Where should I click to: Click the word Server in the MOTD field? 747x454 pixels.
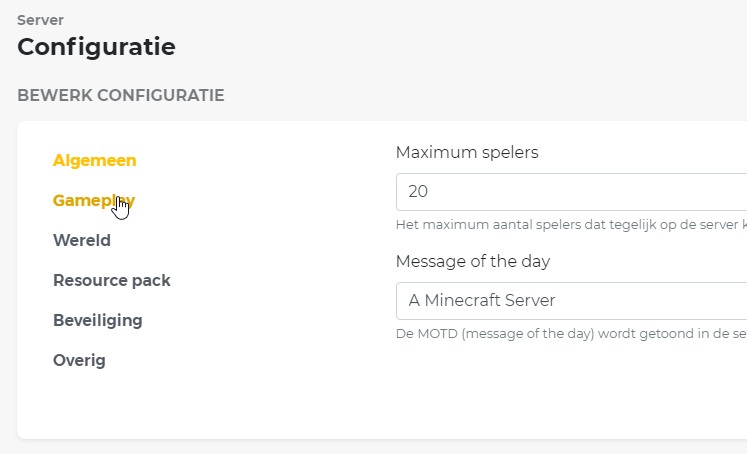coord(531,300)
